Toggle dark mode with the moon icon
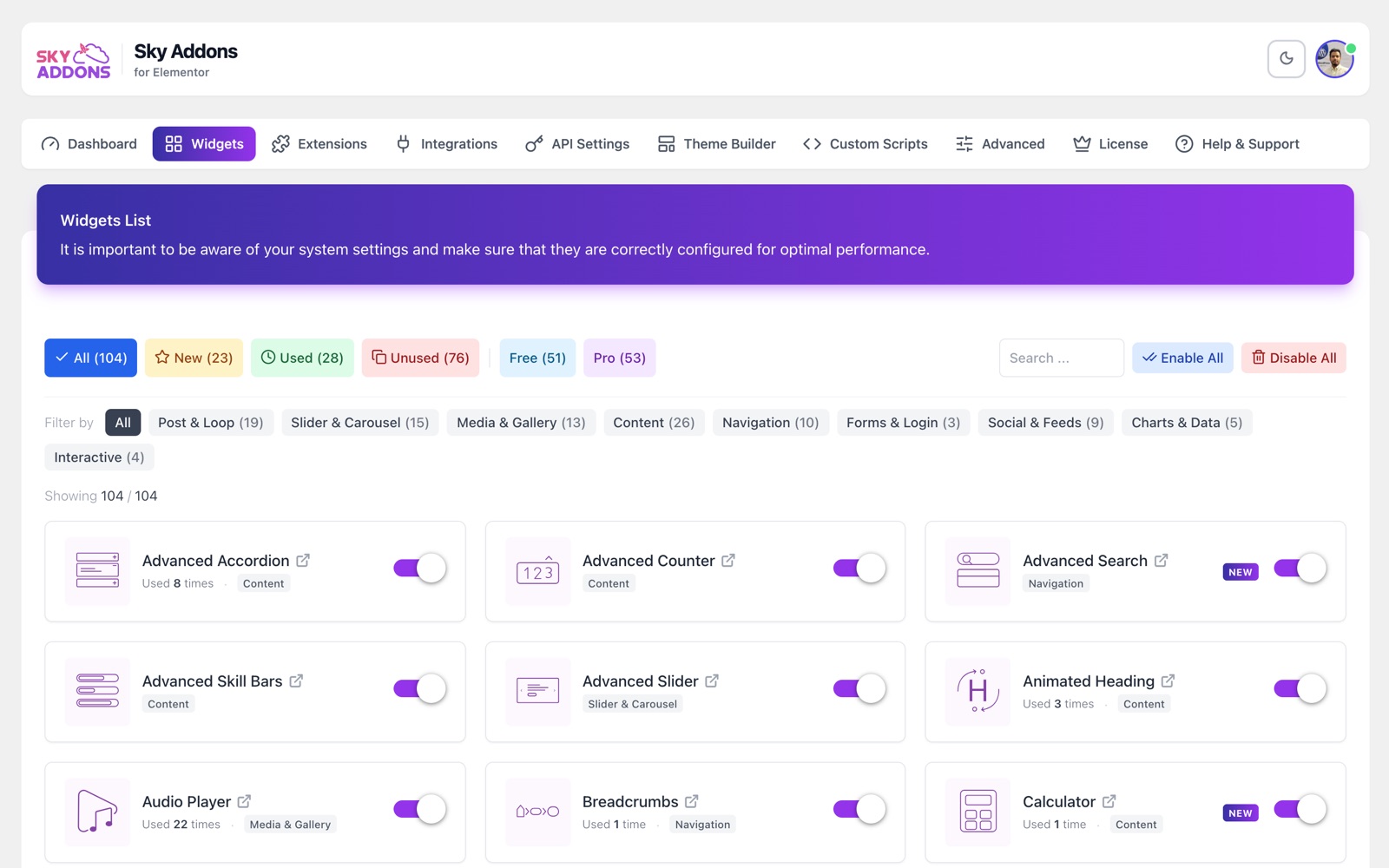Image resolution: width=1389 pixels, height=868 pixels. click(1286, 59)
